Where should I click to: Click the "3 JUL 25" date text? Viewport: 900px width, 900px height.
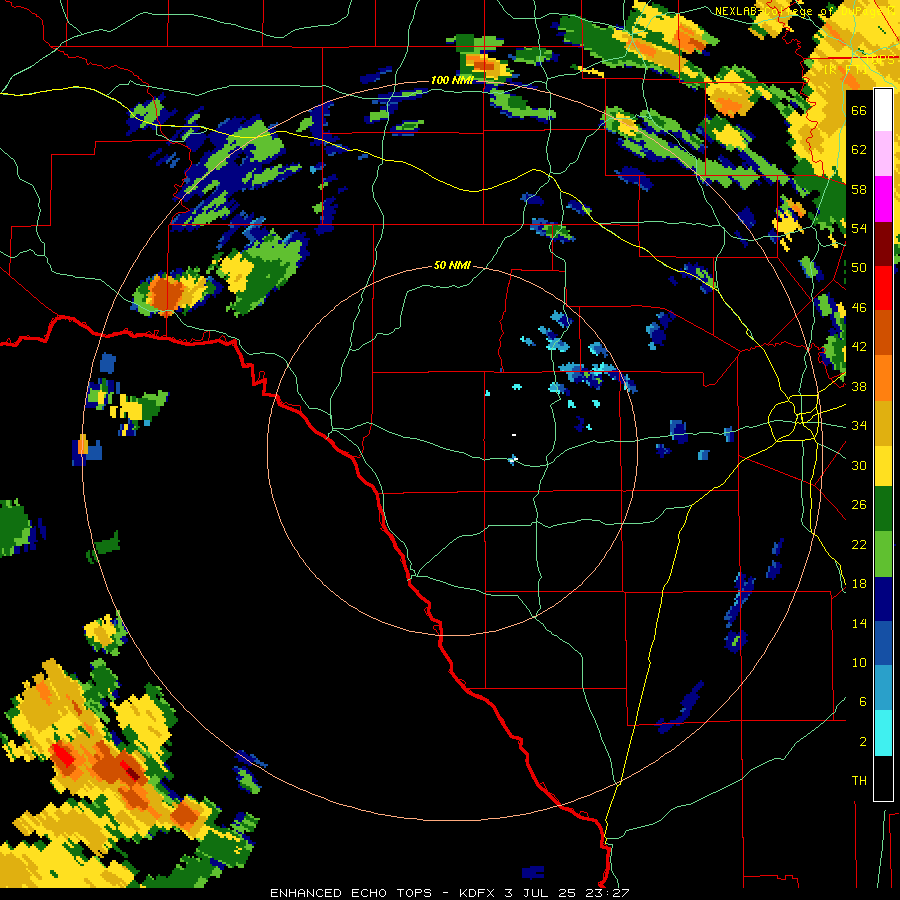point(541,893)
